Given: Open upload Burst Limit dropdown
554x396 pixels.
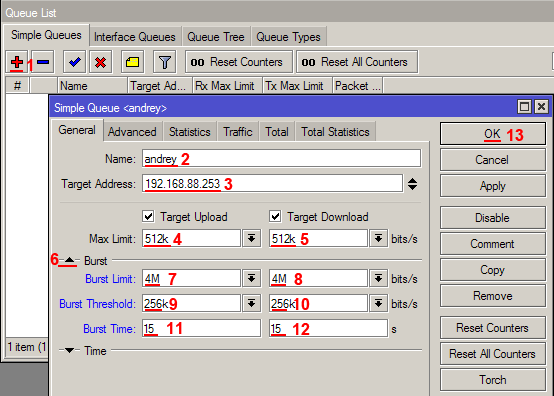Looking at the screenshot, I should [252, 279].
